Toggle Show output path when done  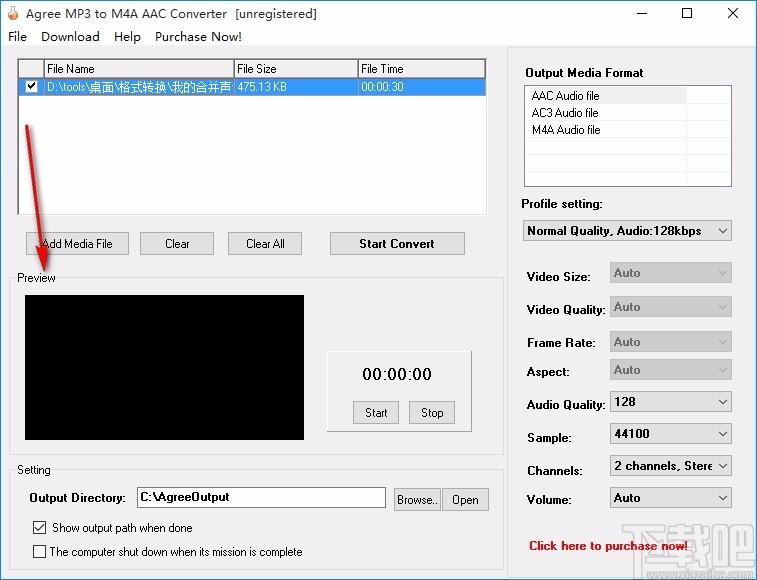[x=40, y=527]
